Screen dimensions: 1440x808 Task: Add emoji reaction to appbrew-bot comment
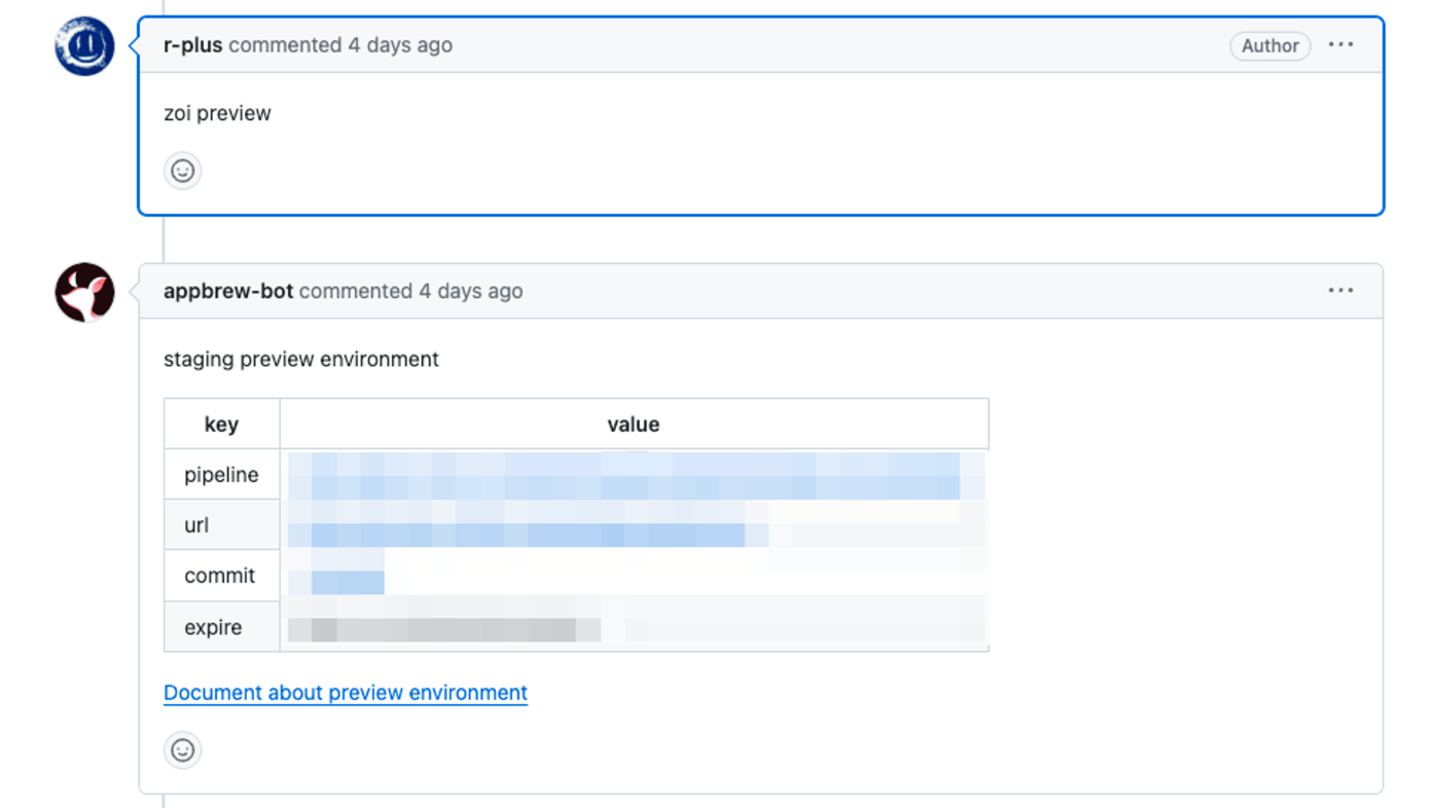pos(183,750)
